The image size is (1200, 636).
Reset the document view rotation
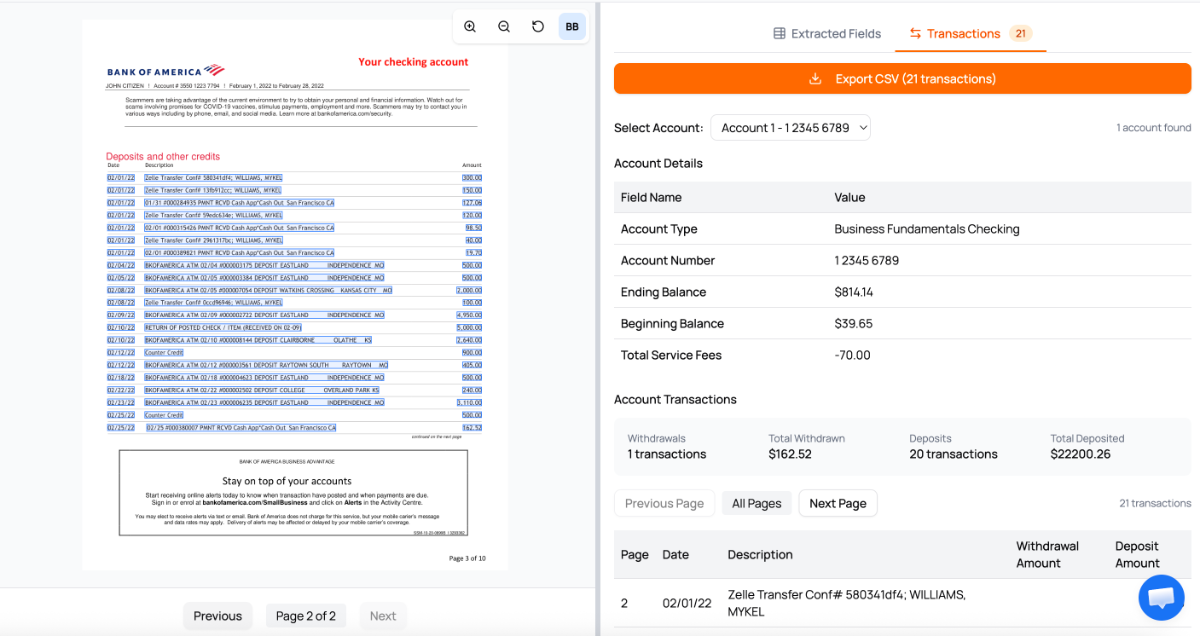tap(538, 27)
